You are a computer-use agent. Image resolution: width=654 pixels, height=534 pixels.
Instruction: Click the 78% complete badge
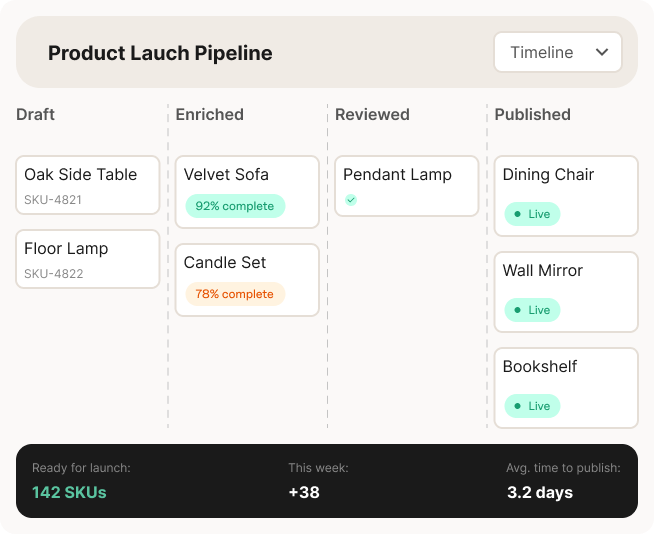point(235,294)
